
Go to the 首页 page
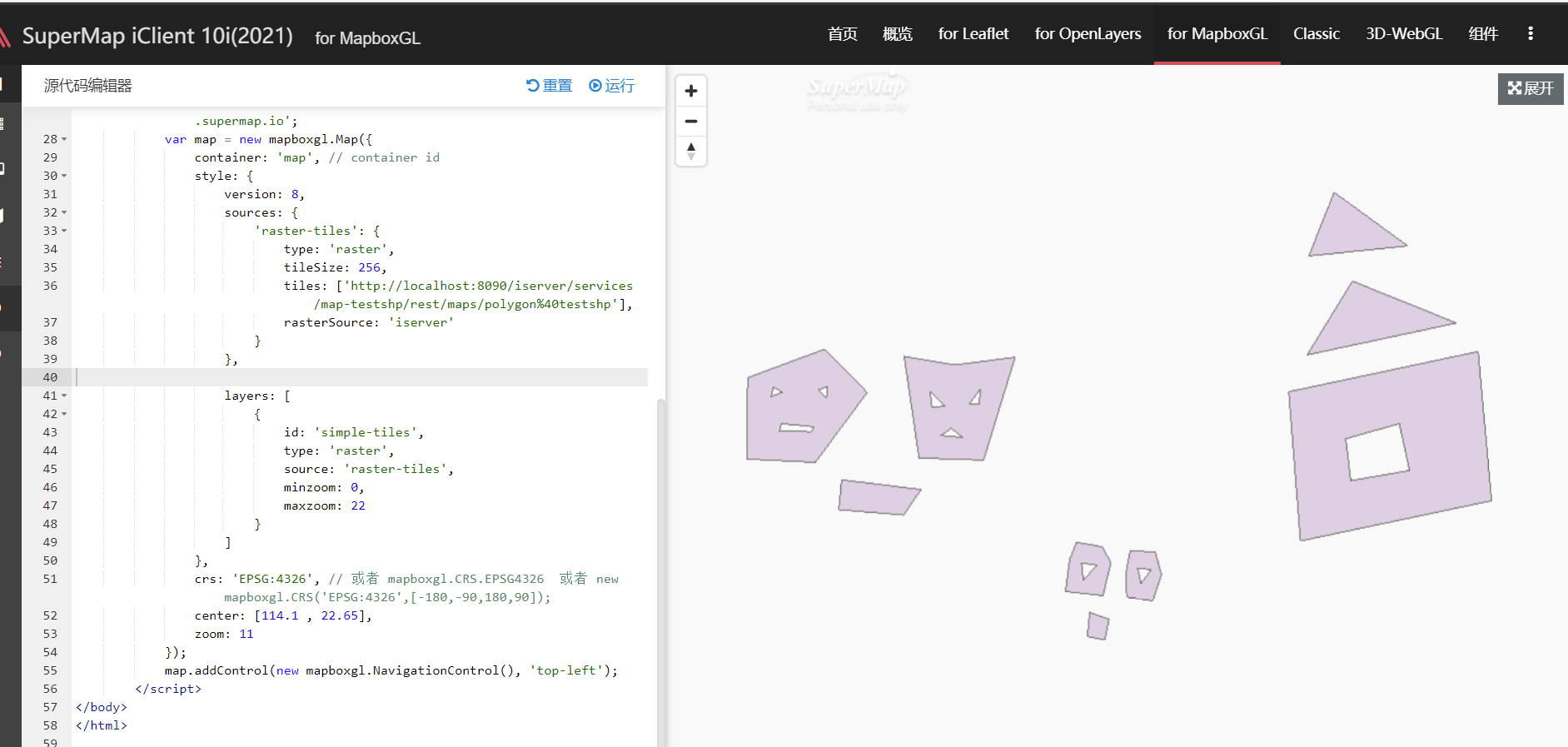coord(843,33)
